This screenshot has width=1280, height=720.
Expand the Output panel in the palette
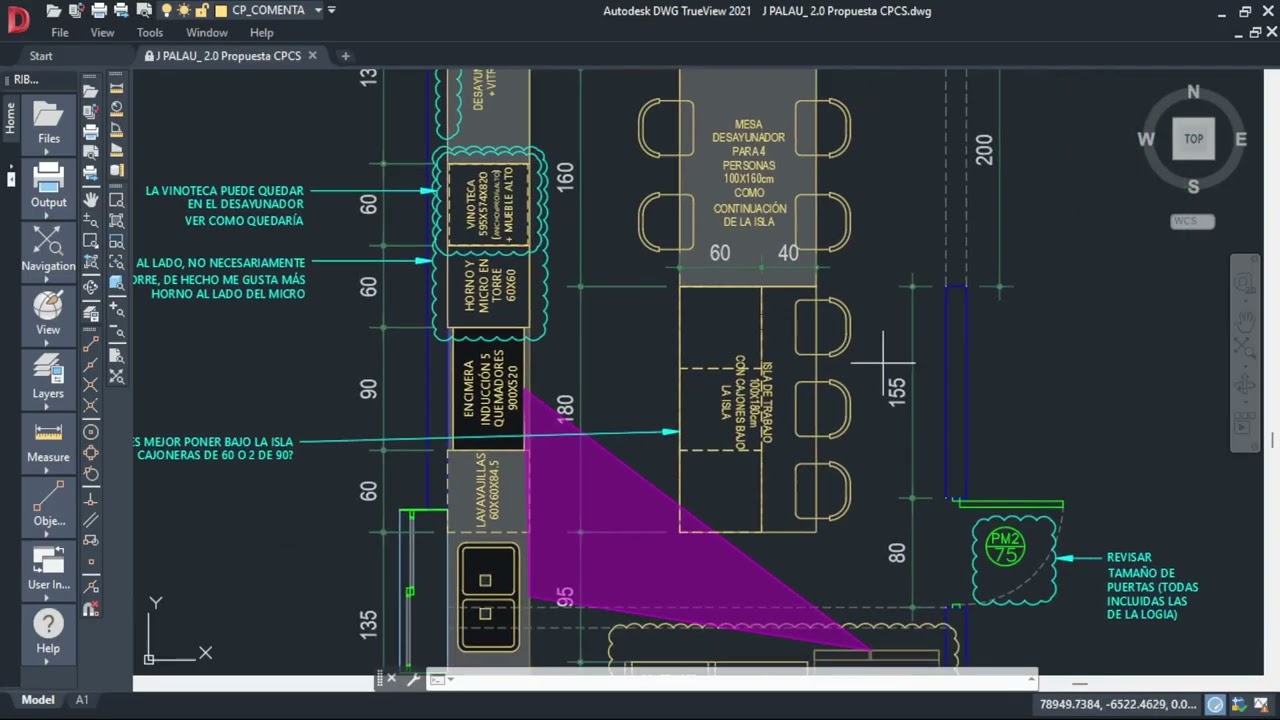point(48,186)
